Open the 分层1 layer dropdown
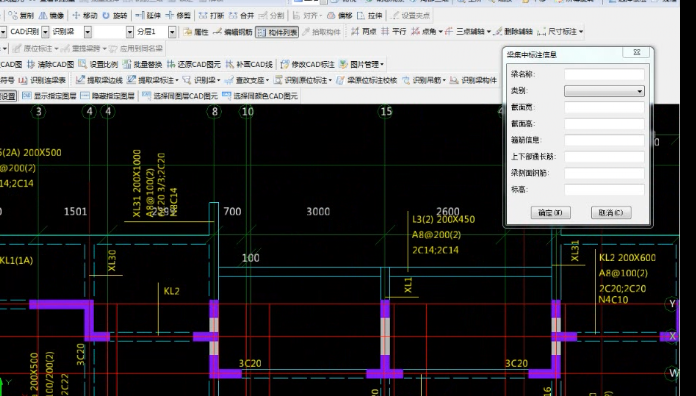This screenshot has width=696, height=396. click(172, 32)
